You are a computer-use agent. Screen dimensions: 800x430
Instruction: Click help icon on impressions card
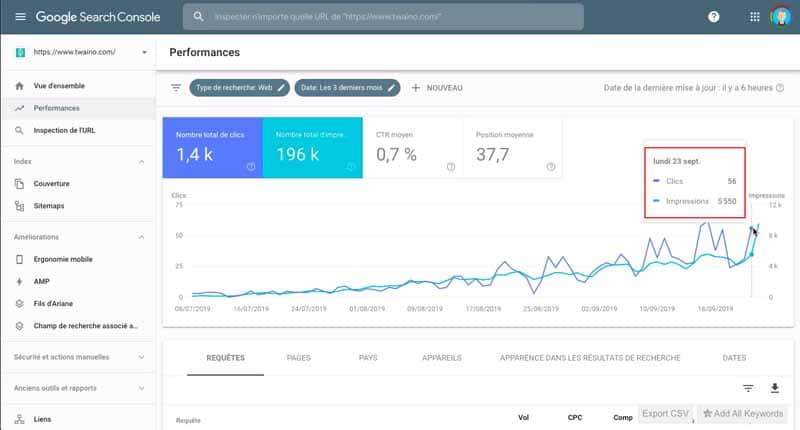[351, 167]
